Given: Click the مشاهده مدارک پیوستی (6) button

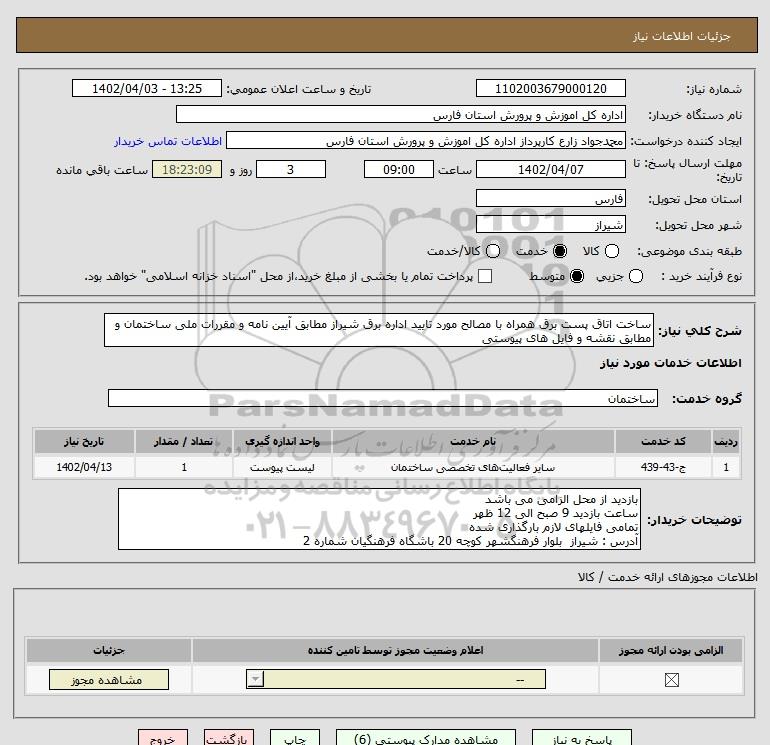Looking at the screenshot, I should (x=426, y=738).
